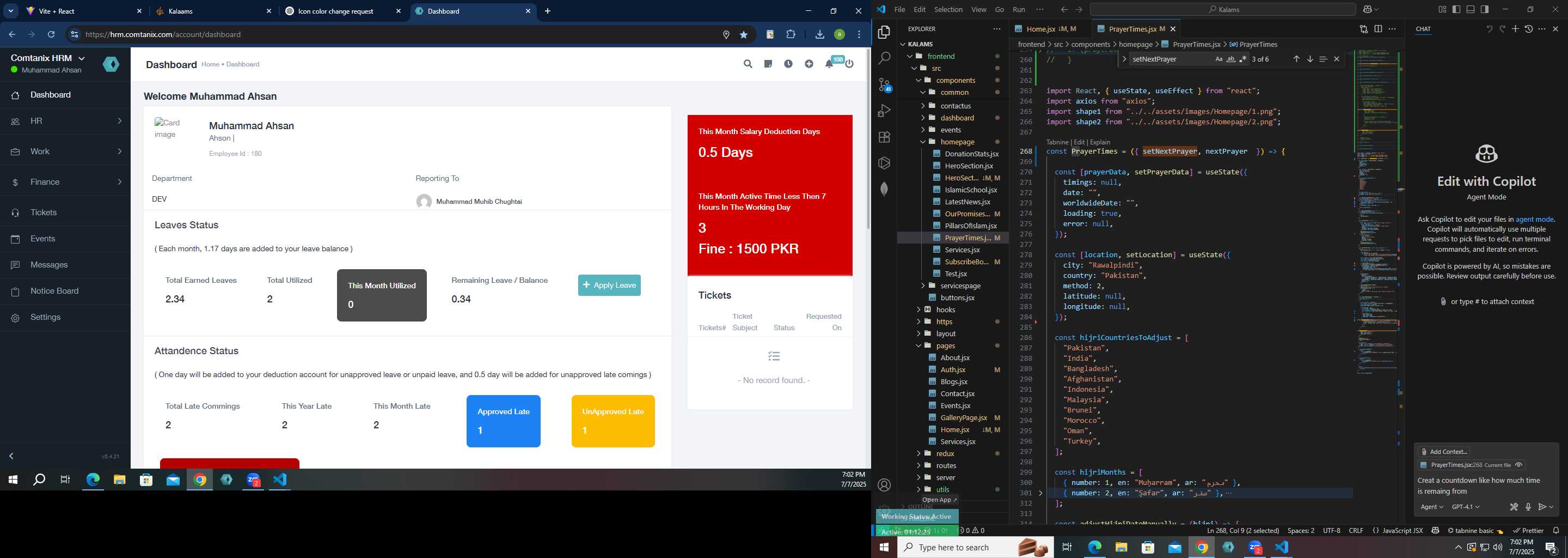Image resolution: width=1568 pixels, height=558 pixels.
Task: Click Configure Tools icon in chat input
Action: [x=1514, y=507]
